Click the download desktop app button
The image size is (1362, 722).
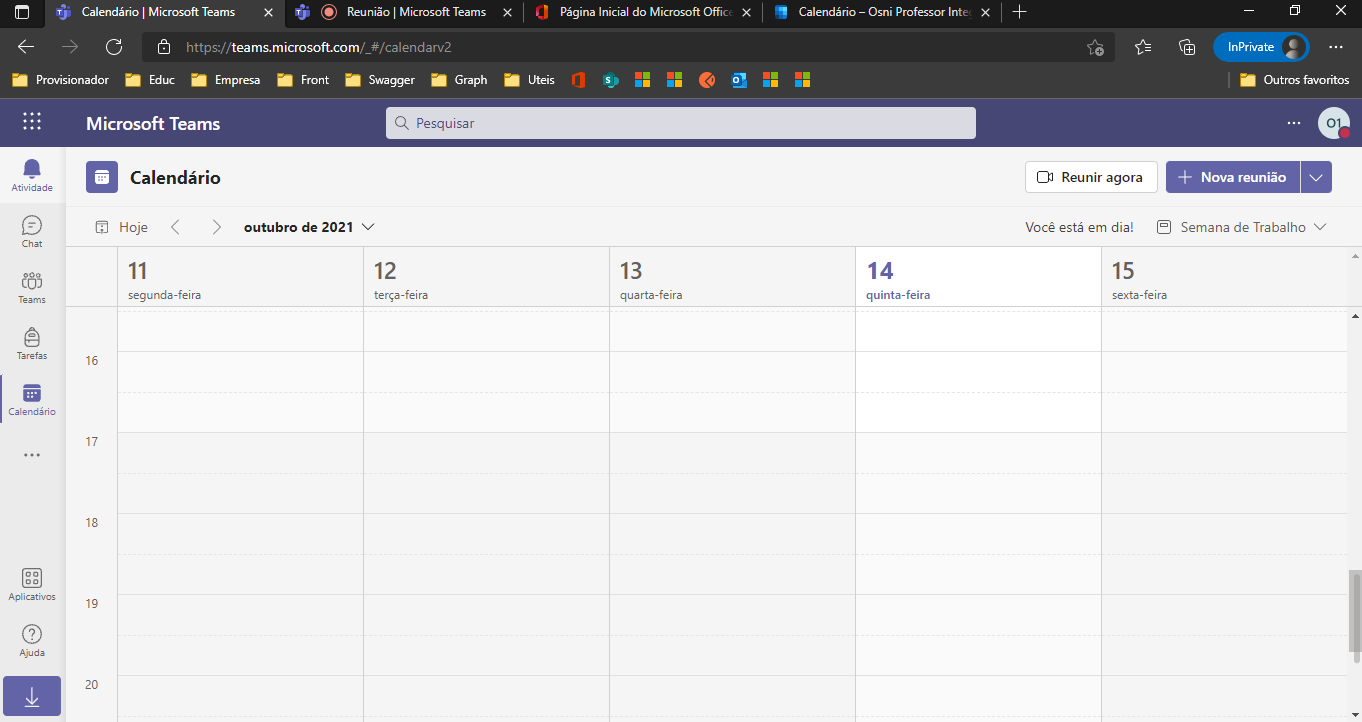[32, 696]
